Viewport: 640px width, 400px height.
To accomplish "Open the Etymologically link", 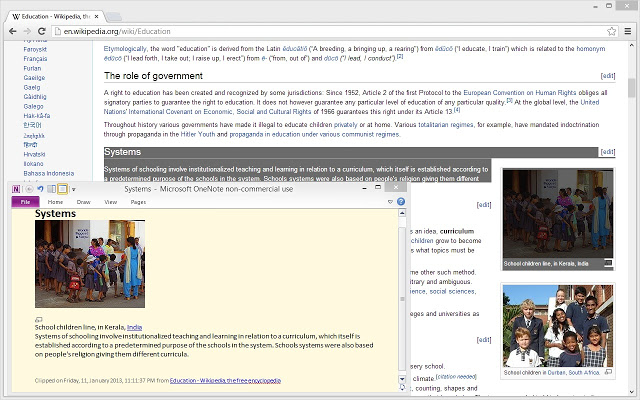I will point(125,49).
